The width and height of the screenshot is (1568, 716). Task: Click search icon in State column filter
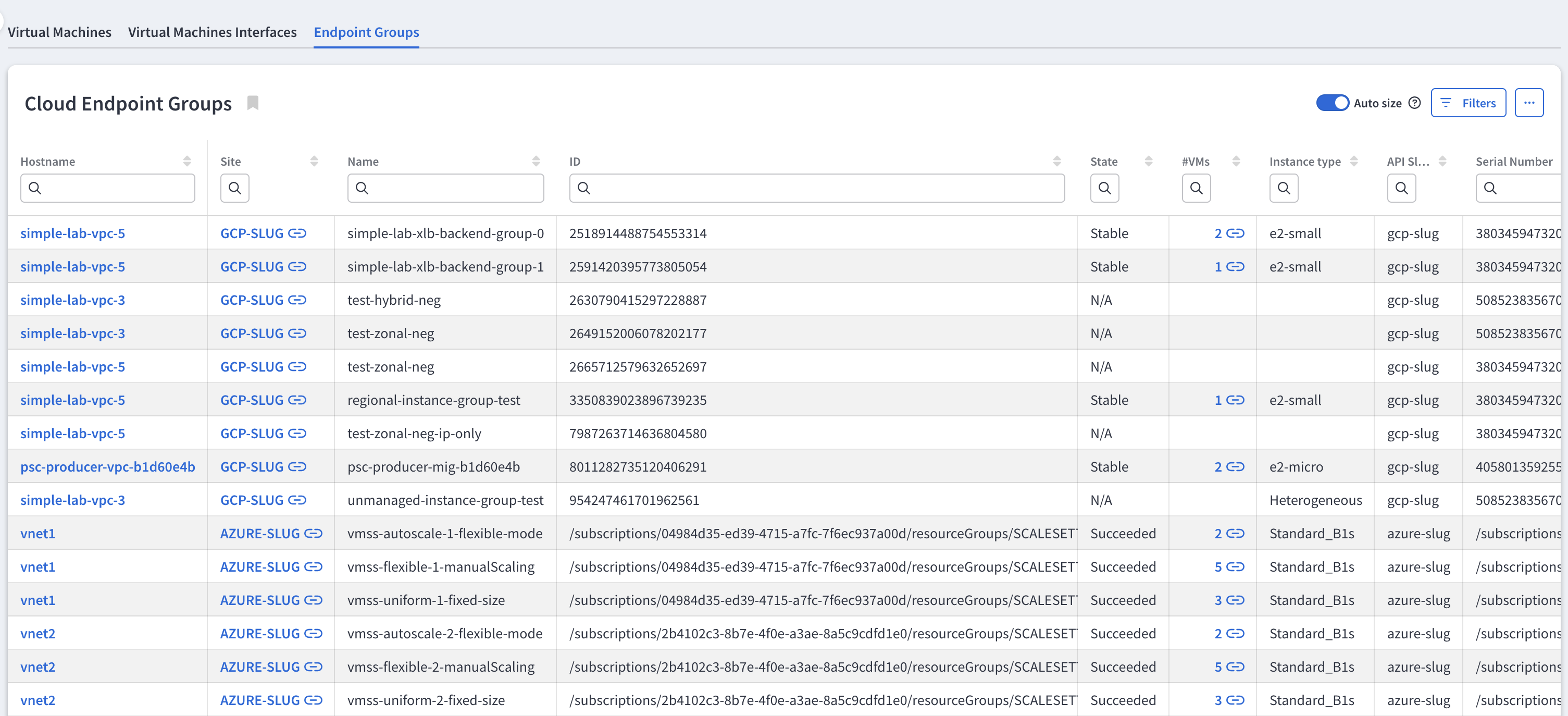click(1104, 188)
